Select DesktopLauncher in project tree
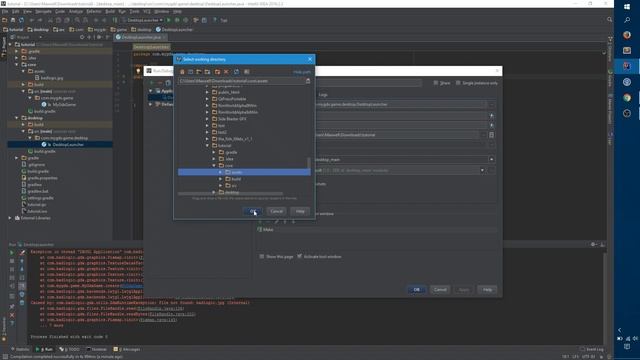 click(x=68, y=144)
